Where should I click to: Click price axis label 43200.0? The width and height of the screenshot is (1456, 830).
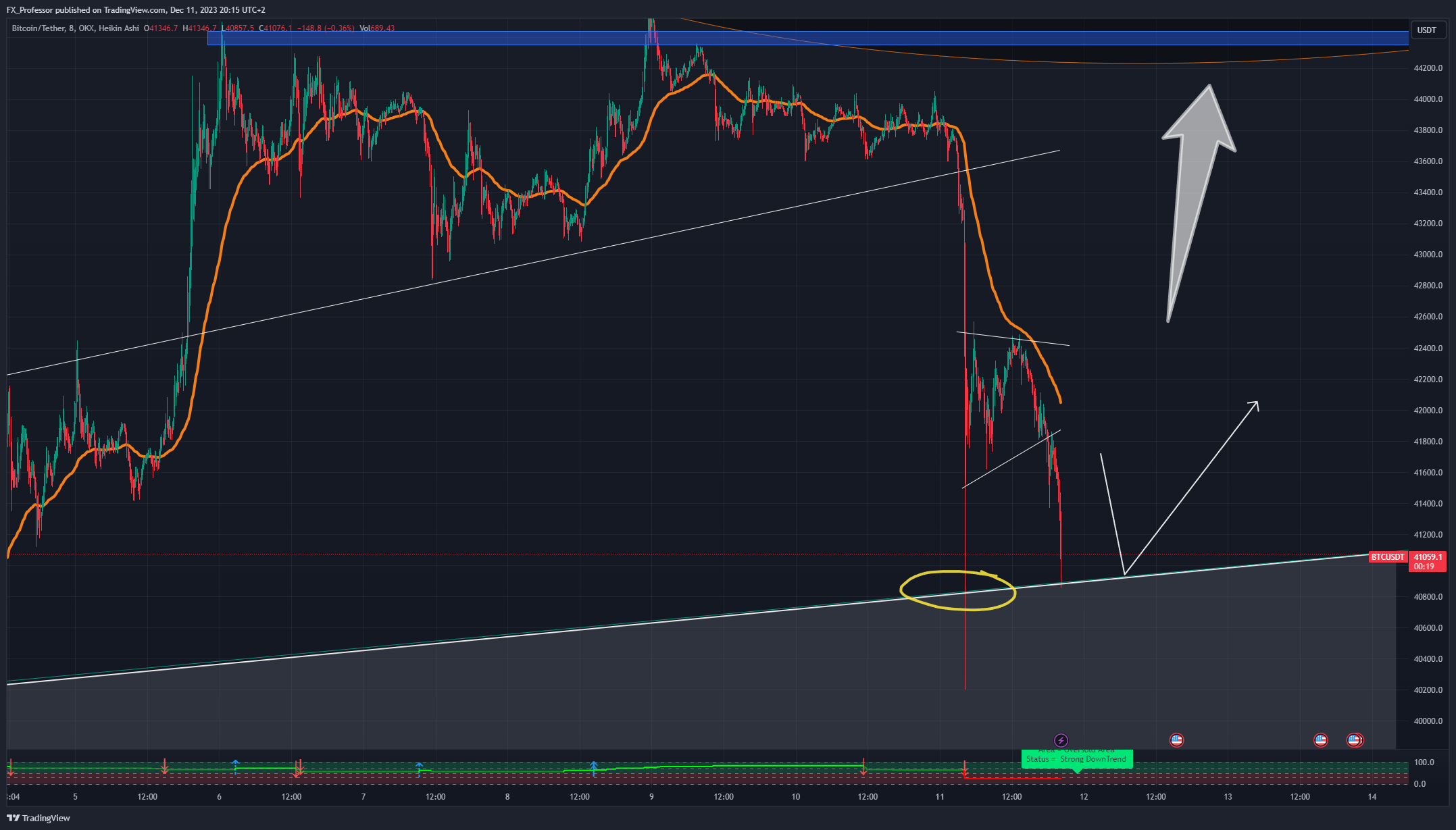coord(1428,224)
